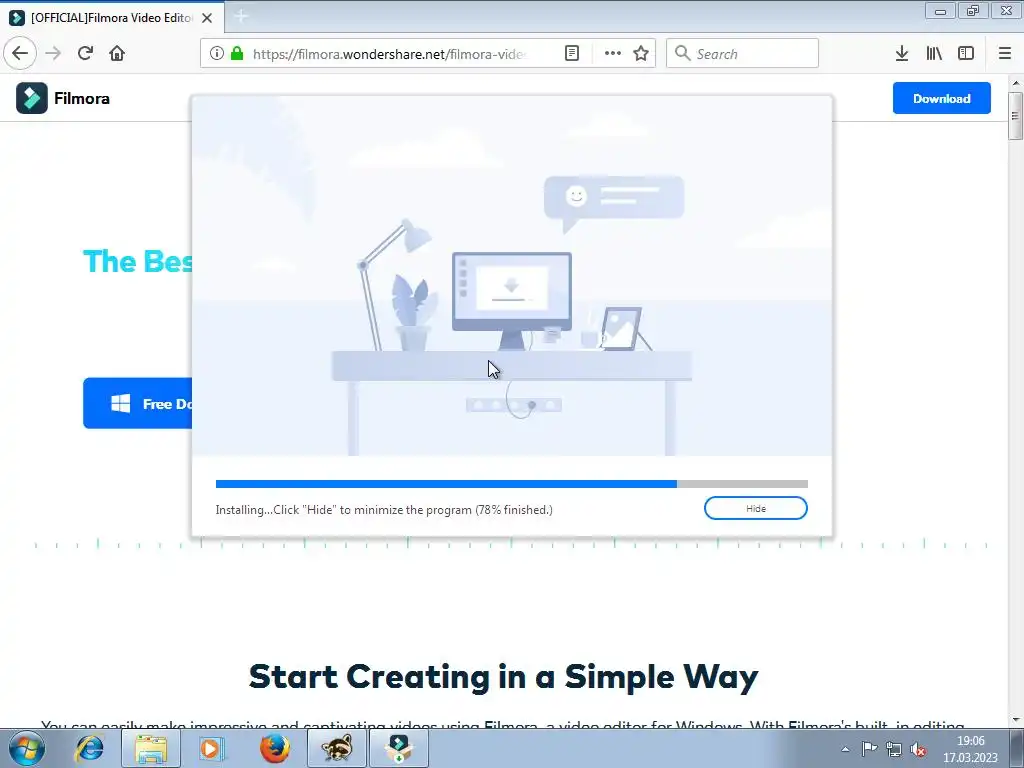This screenshot has height=768, width=1024.
Task: Open Action Center flag icon
Action: pyautogui.click(x=869, y=749)
